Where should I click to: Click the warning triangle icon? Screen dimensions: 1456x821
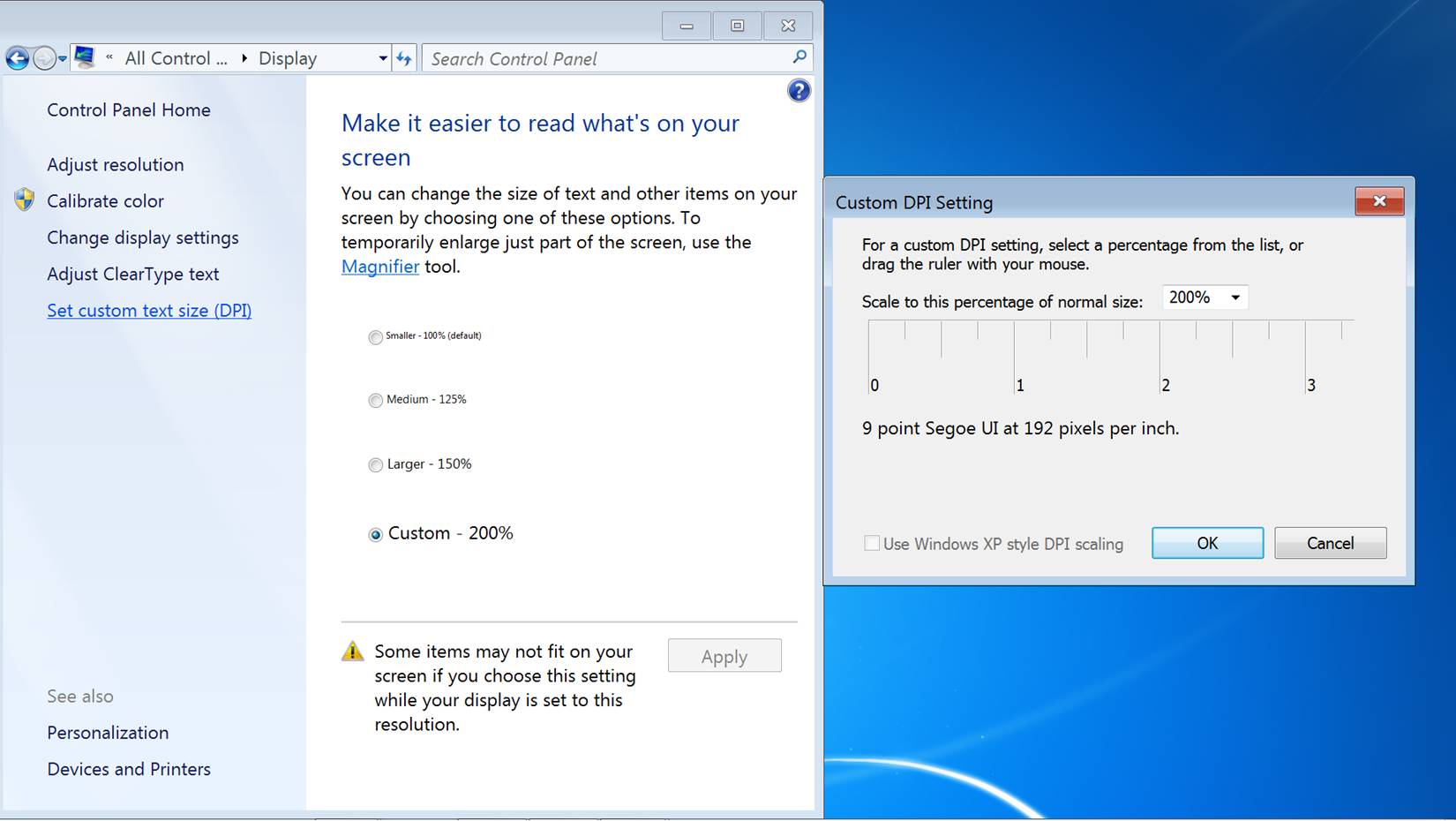click(x=353, y=652)
